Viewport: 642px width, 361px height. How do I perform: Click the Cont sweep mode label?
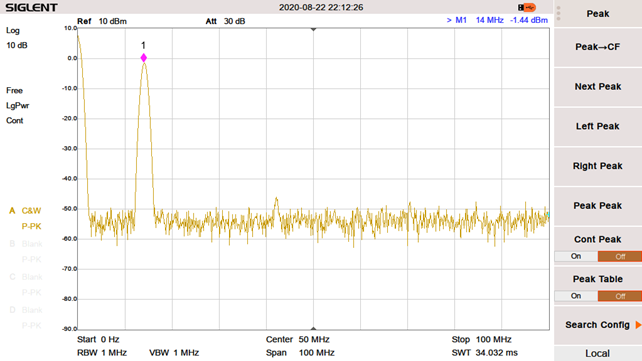[14, 121]
